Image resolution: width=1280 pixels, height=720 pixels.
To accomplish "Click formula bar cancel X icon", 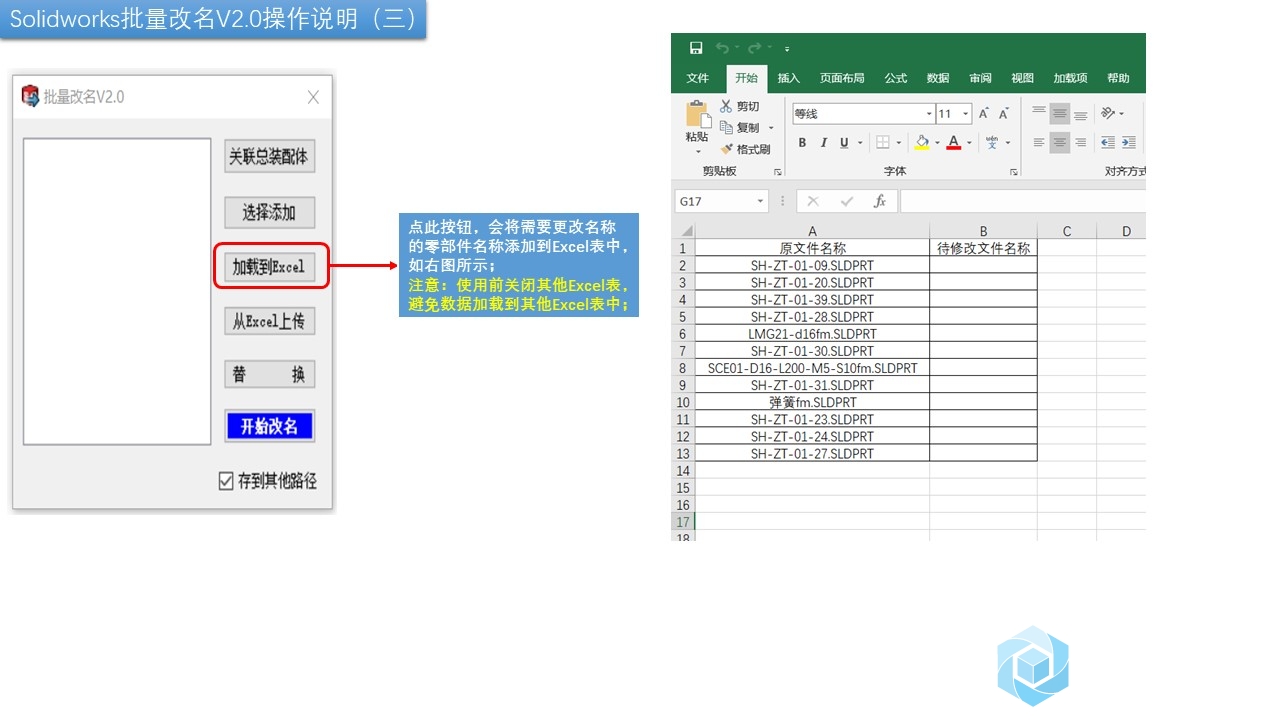I will tap(813, 201).
